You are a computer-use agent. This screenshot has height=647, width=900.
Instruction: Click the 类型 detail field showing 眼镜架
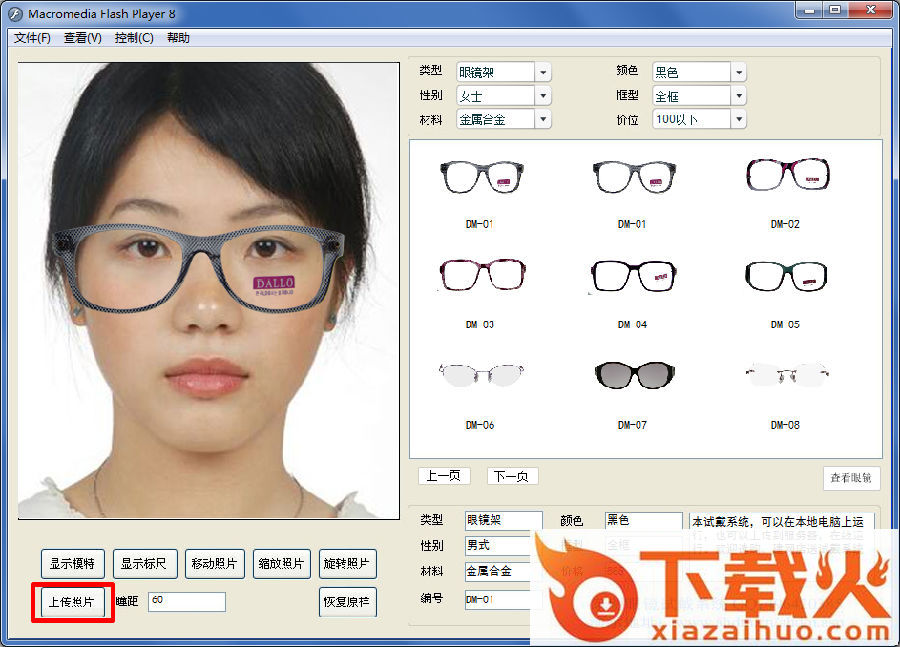point(503,520)
